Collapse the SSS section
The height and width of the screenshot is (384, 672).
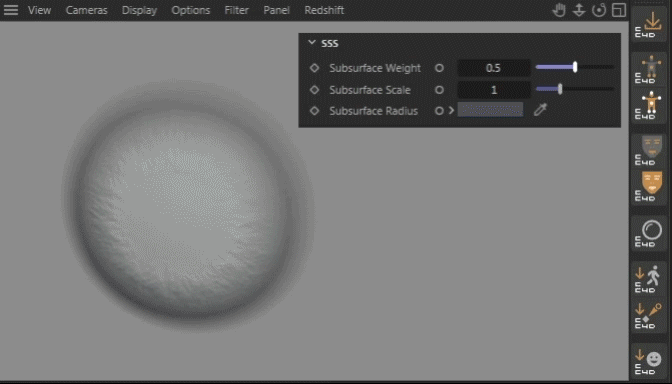tap(312, 43)
